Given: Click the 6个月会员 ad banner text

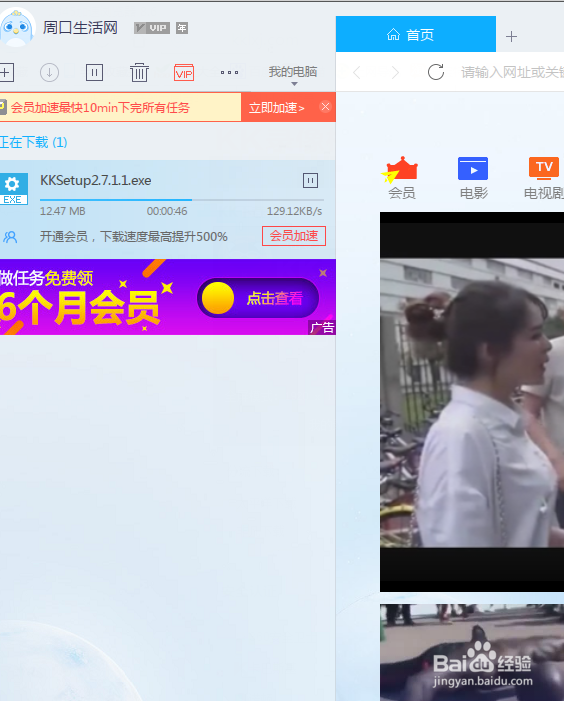Looking at the screenshot, I should (80, 308).
